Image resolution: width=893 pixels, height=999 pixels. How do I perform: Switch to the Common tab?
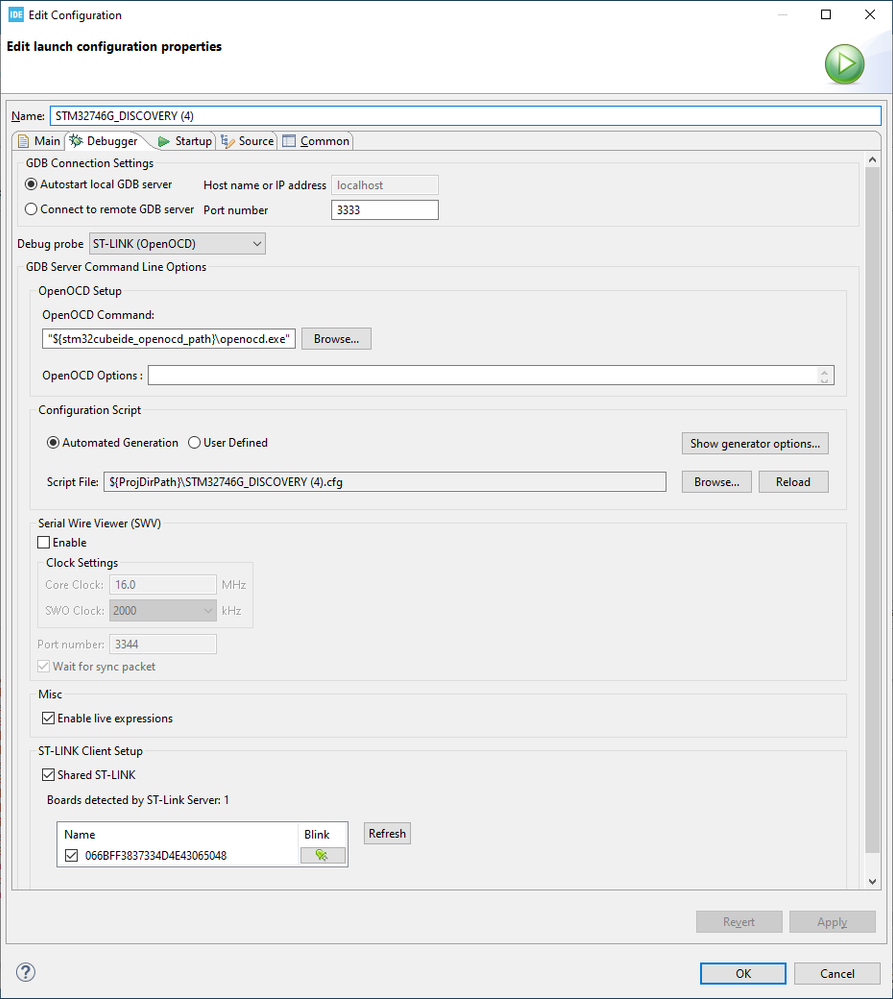317,141
